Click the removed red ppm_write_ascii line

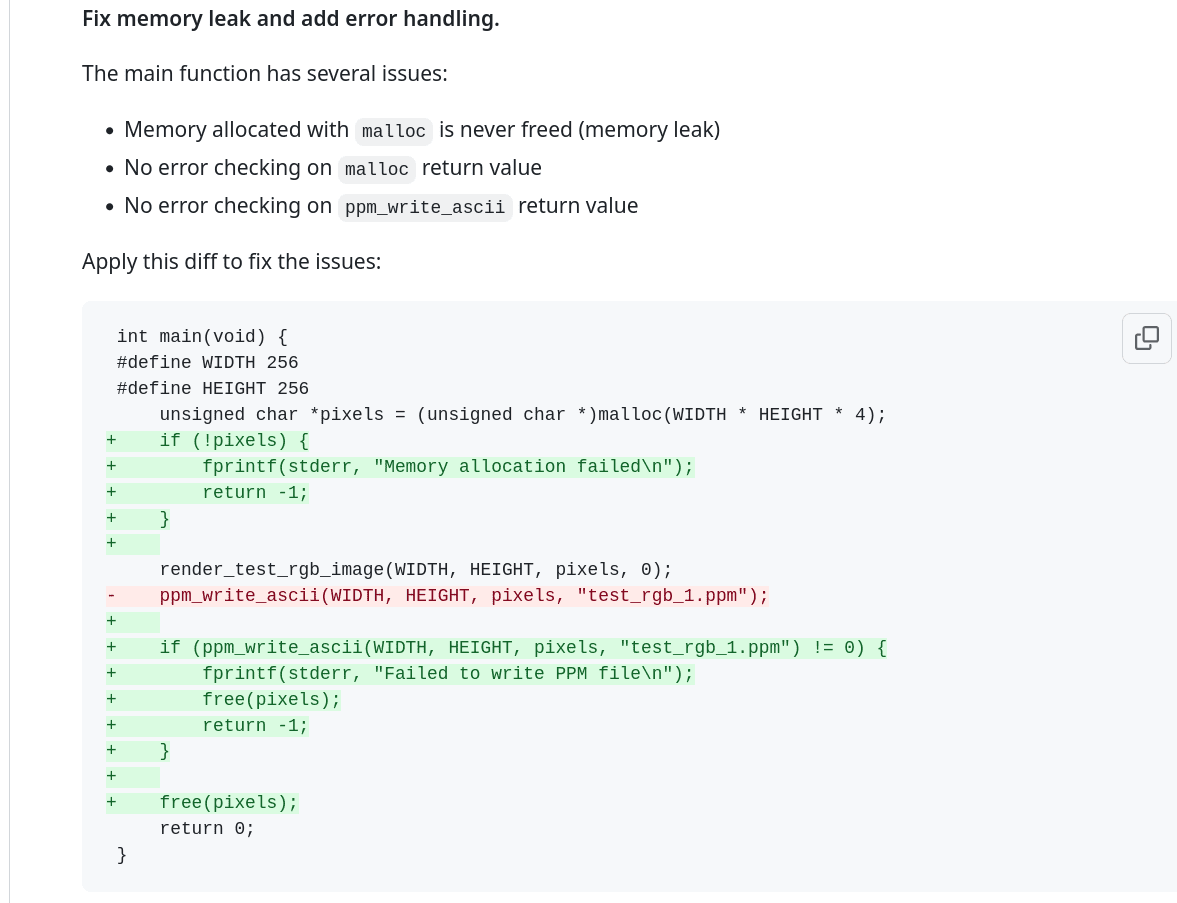(463, 596)
